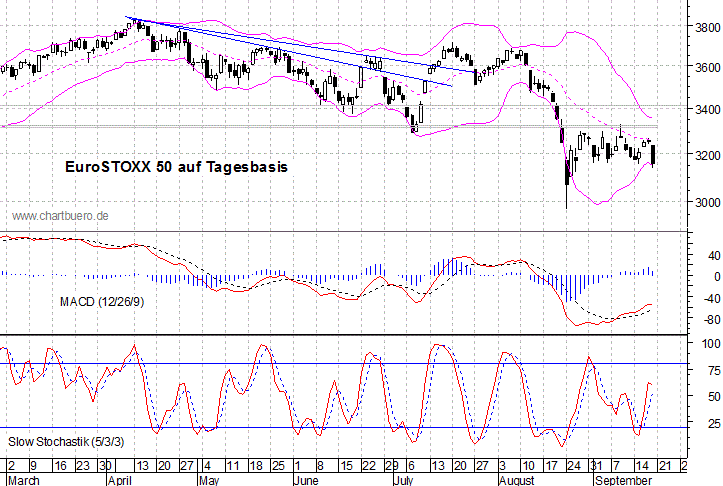723x486 pixels.
Task: Click date label 21 in September
Action: 664,466
